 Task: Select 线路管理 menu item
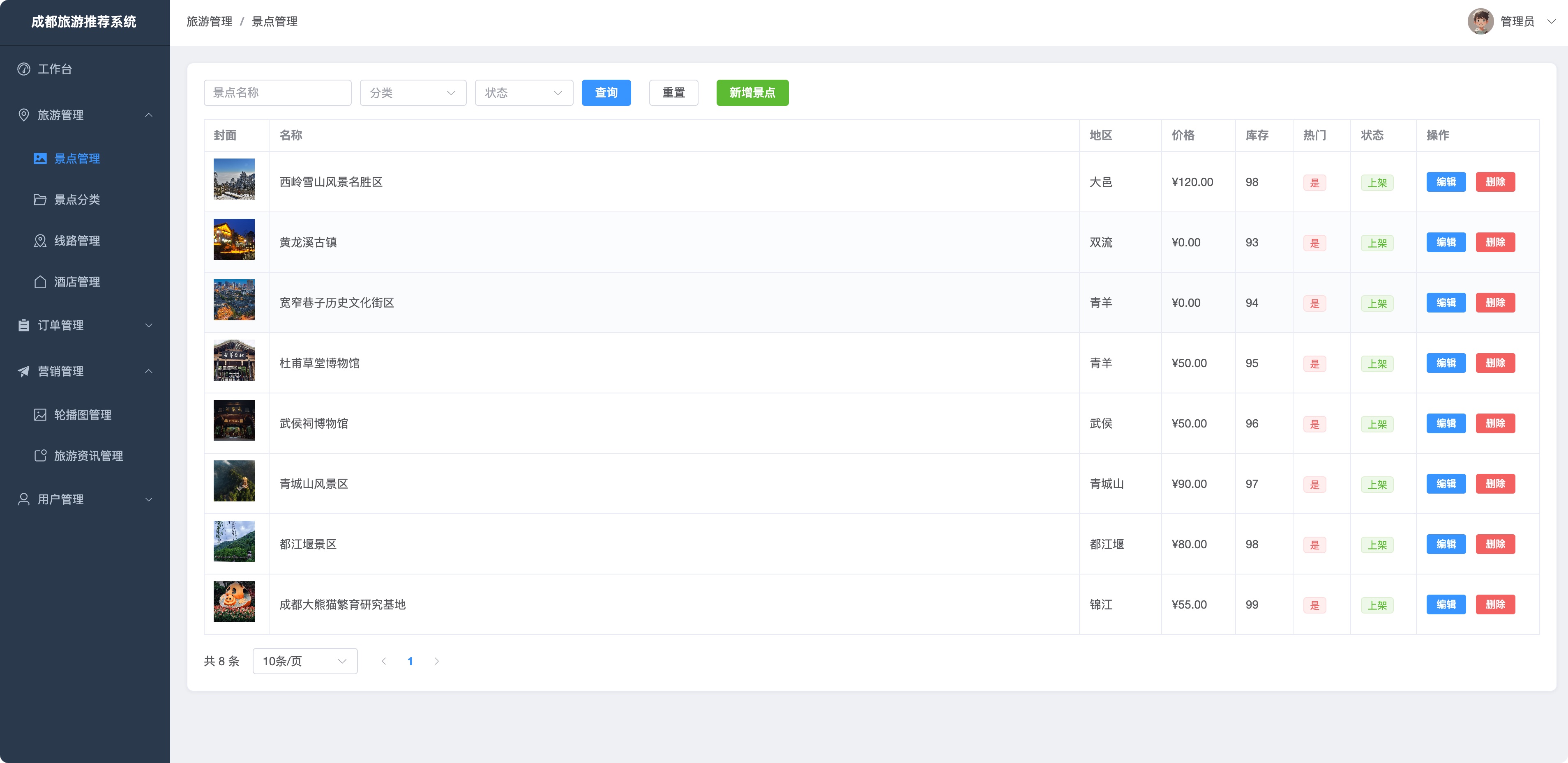(x=85, y=241)
